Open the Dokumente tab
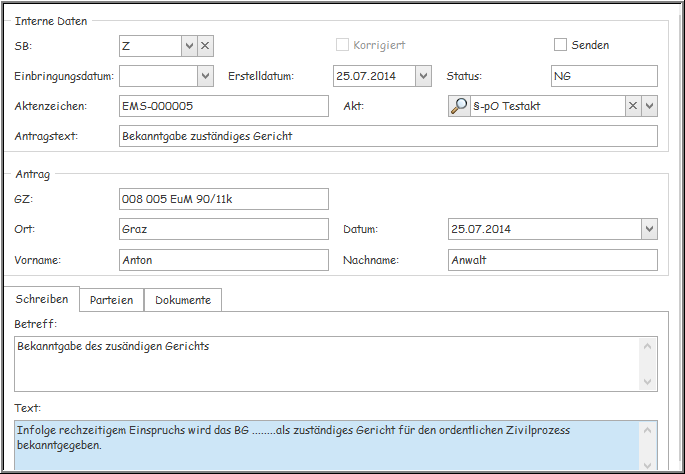 click(x=182, y=300)
